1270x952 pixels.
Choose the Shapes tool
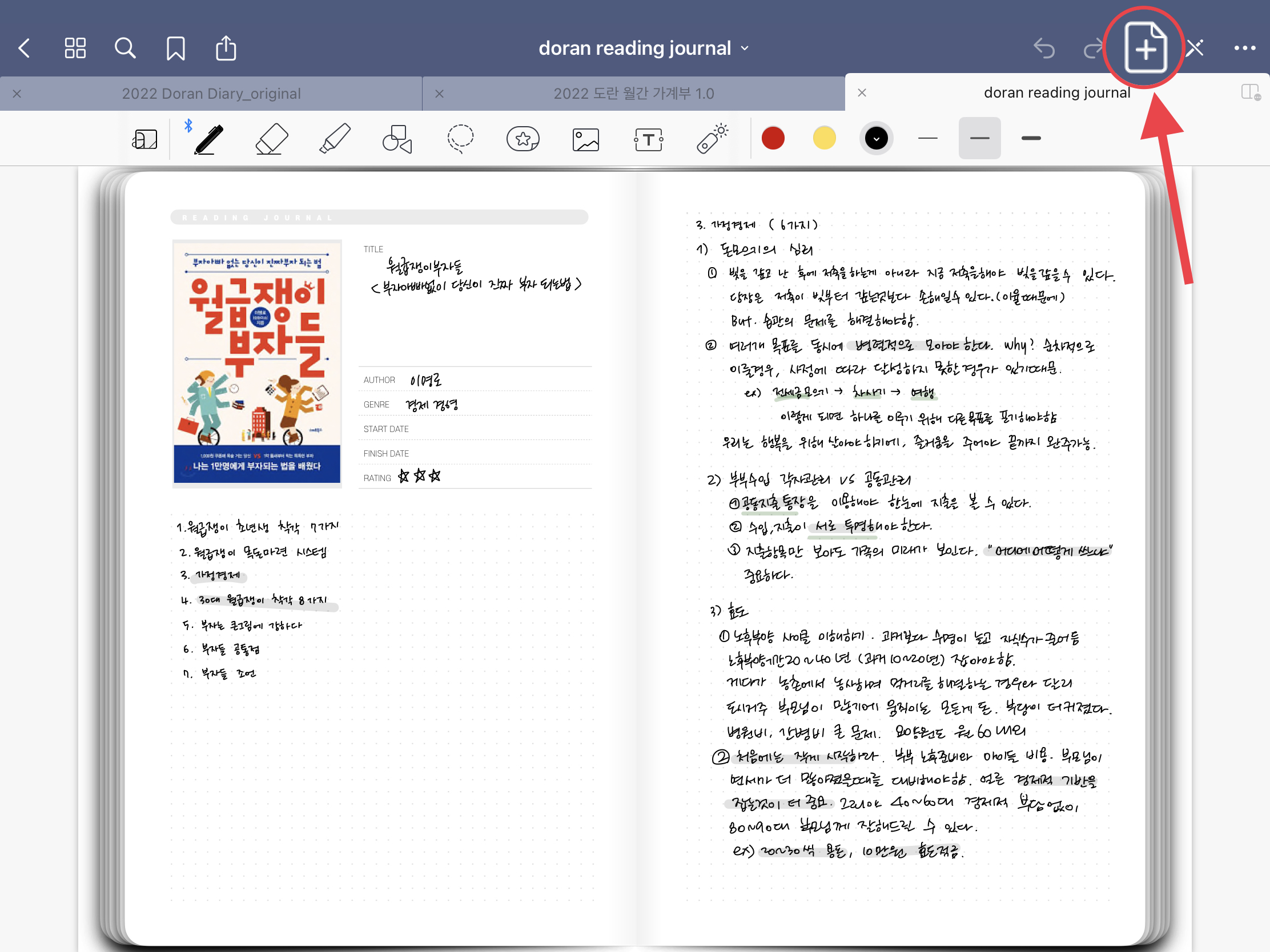click(397, 139)
